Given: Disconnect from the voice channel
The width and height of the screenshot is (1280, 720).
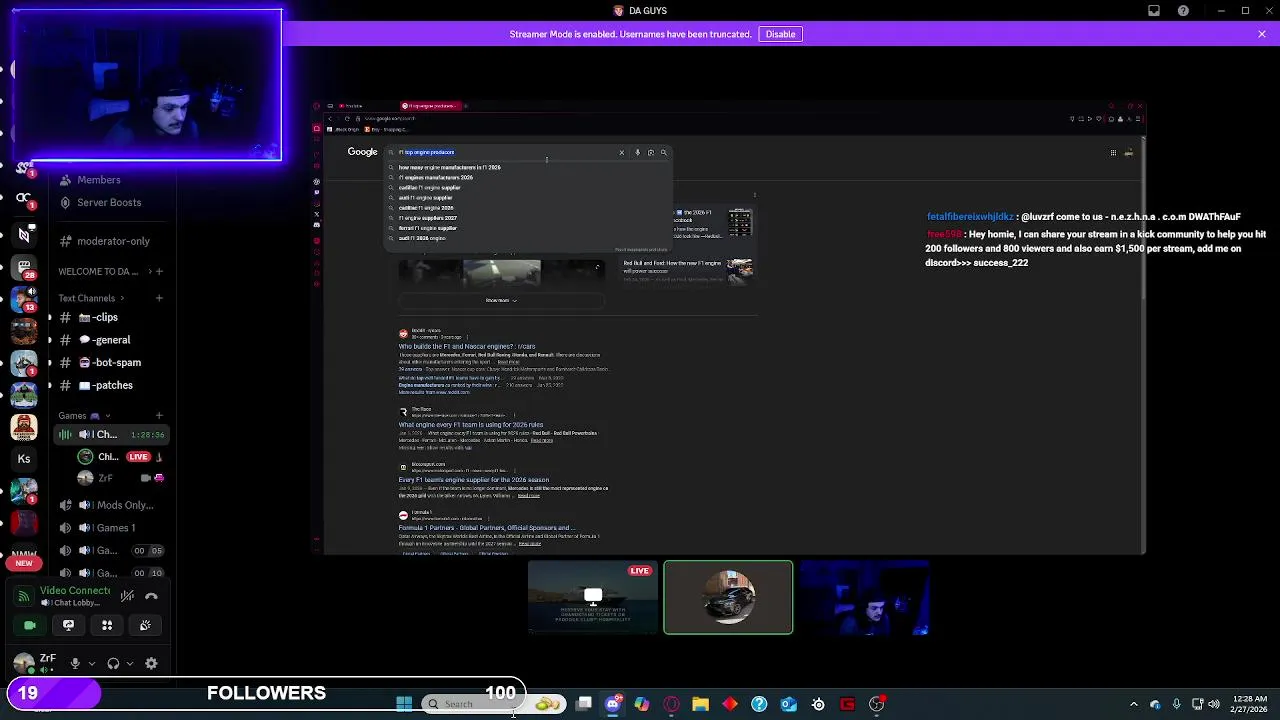Looking at the screenshot, I should [x=151, y=596].
